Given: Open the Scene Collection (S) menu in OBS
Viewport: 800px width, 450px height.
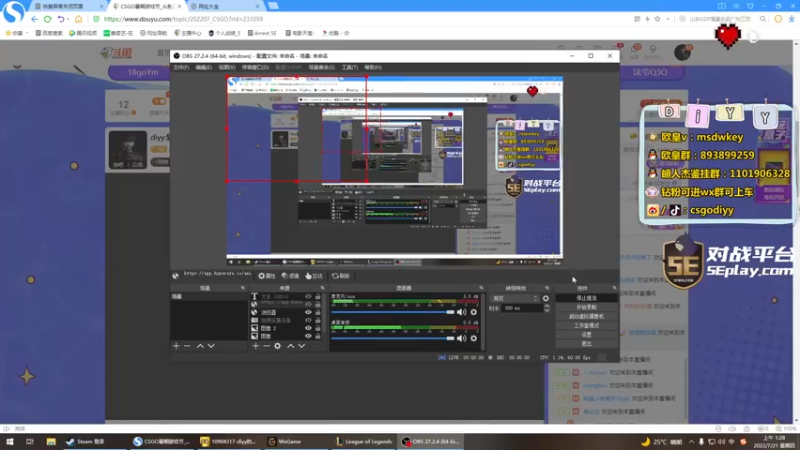Looking at the screenshot, I should pos(321,67).
